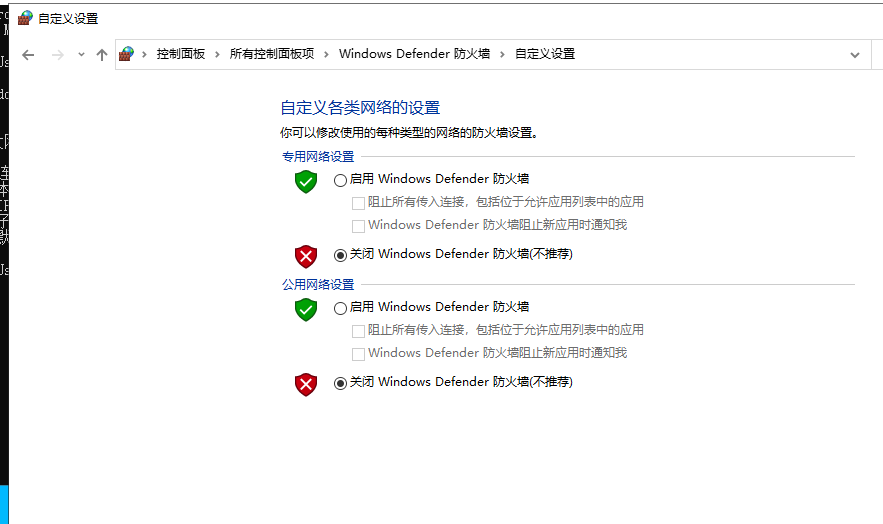This screenshot has width=883, height=524.
Task: Check 防火墙阻止新应用时通知我 under 公用网络设置
Action: pos(359,354)
